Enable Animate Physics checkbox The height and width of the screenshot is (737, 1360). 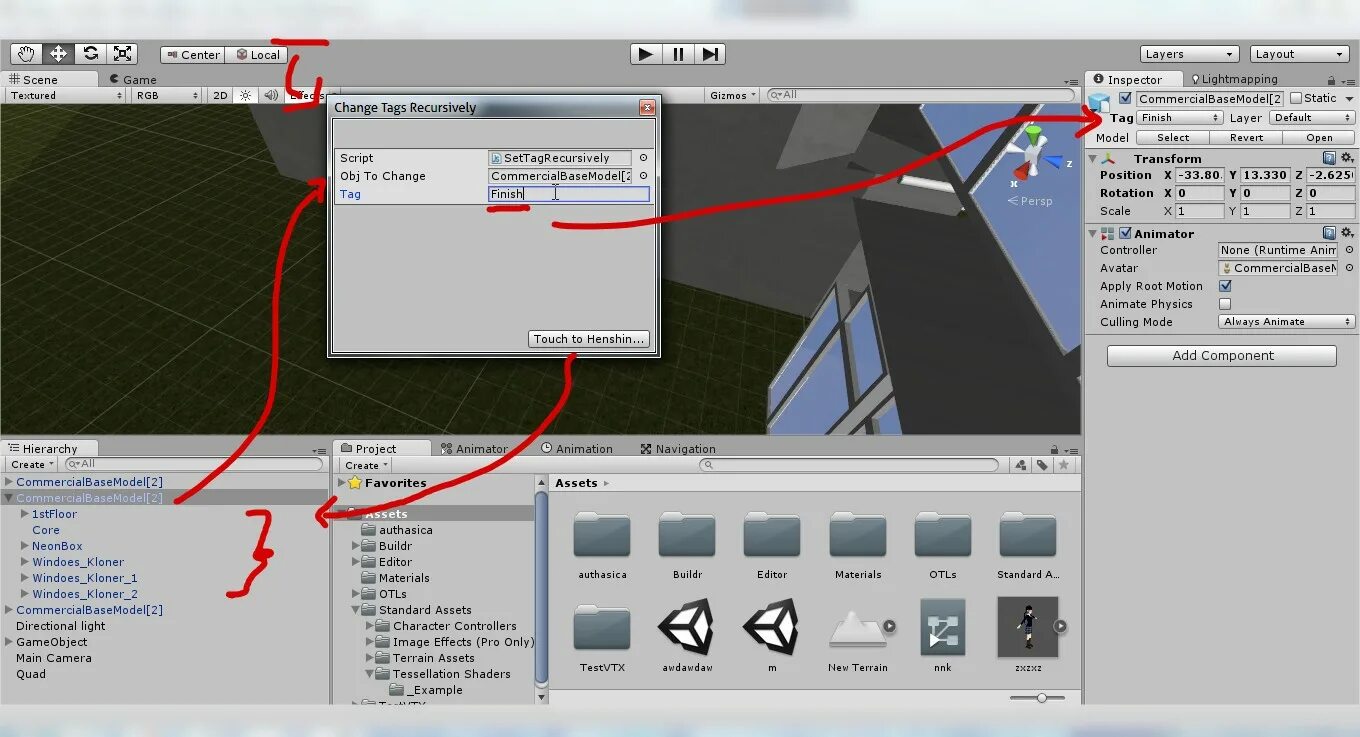1225,304
